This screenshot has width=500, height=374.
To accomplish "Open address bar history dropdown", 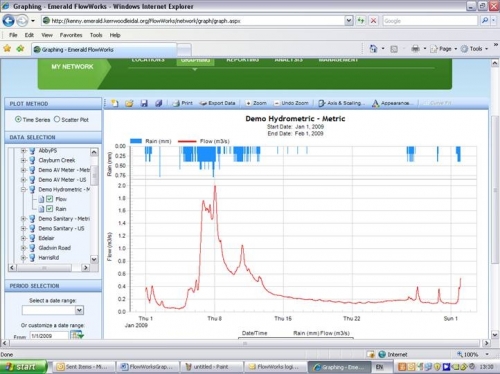I will [x=349, y=21].
